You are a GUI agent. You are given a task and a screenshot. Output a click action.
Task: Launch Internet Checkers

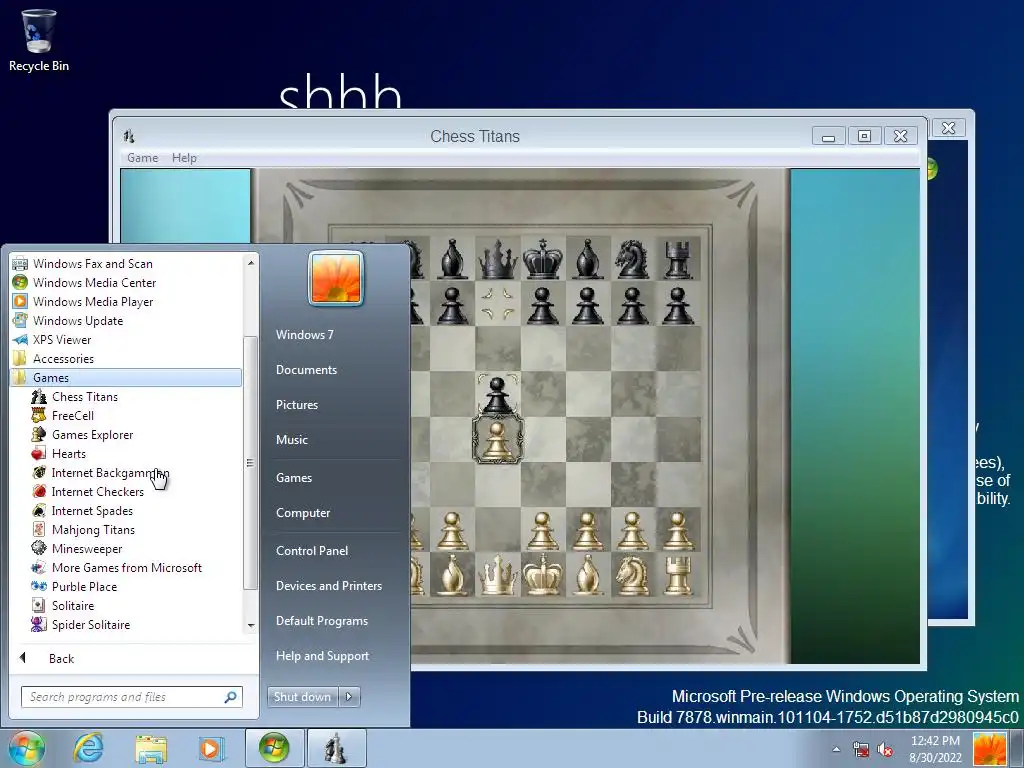(97, 491)
